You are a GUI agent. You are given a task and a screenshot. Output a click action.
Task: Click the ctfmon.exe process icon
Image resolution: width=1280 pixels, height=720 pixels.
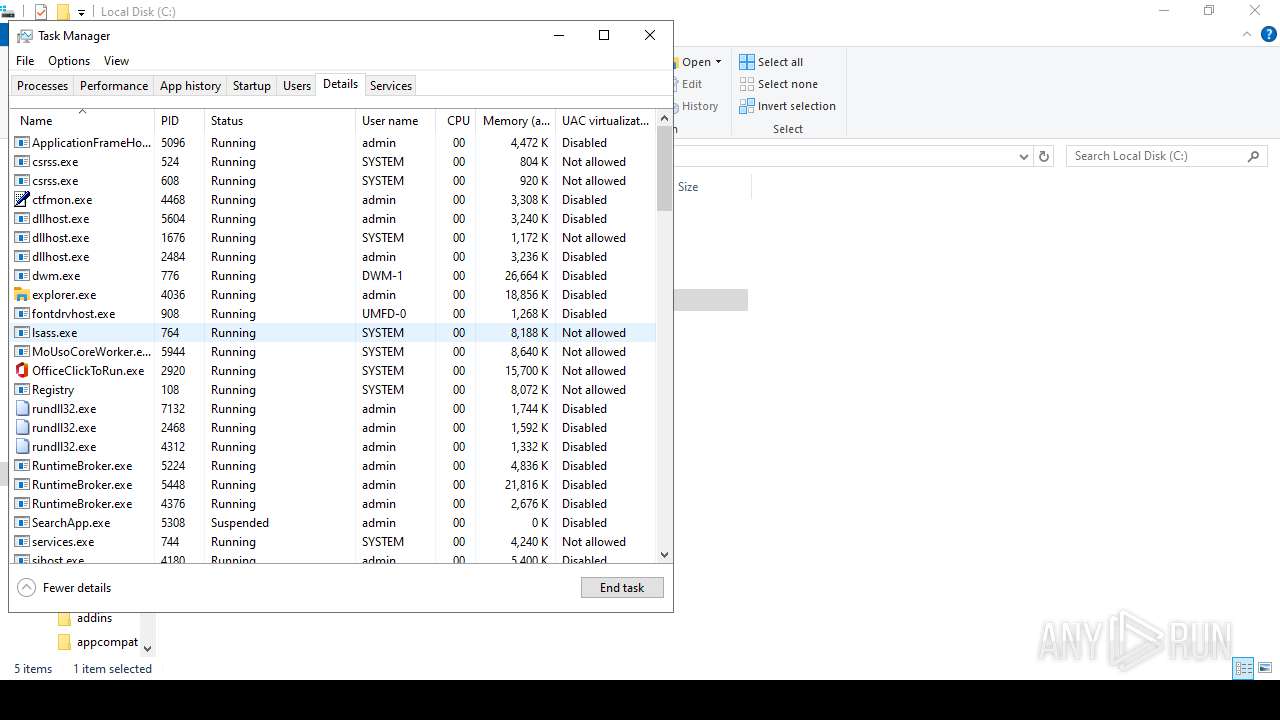point(22,200)
